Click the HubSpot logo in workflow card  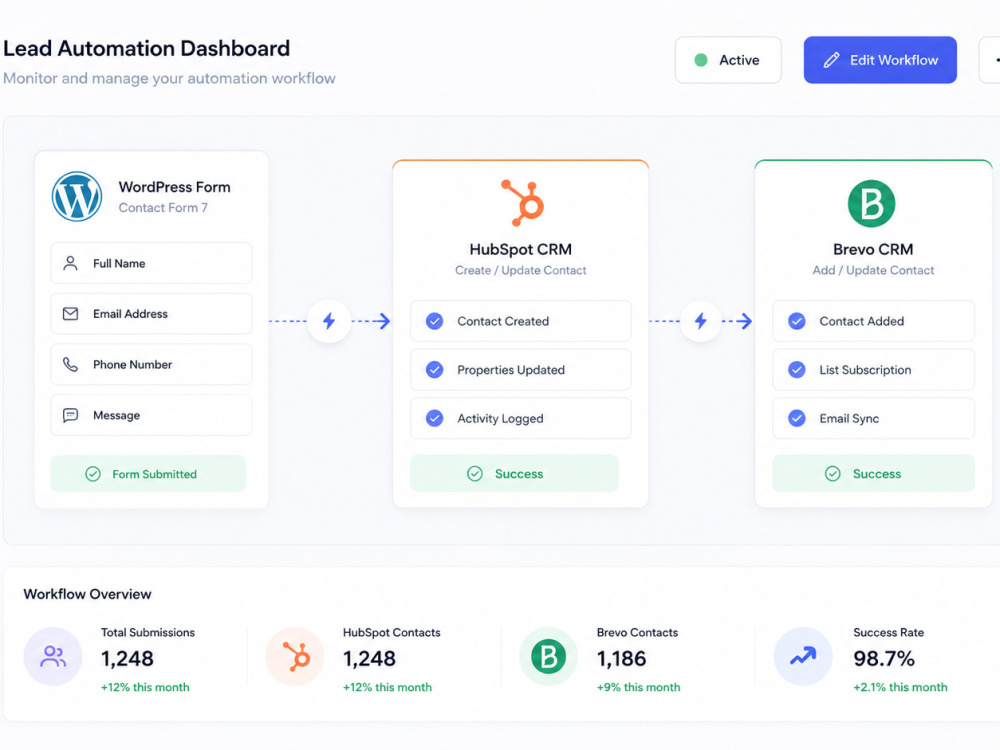pos(523,203)
